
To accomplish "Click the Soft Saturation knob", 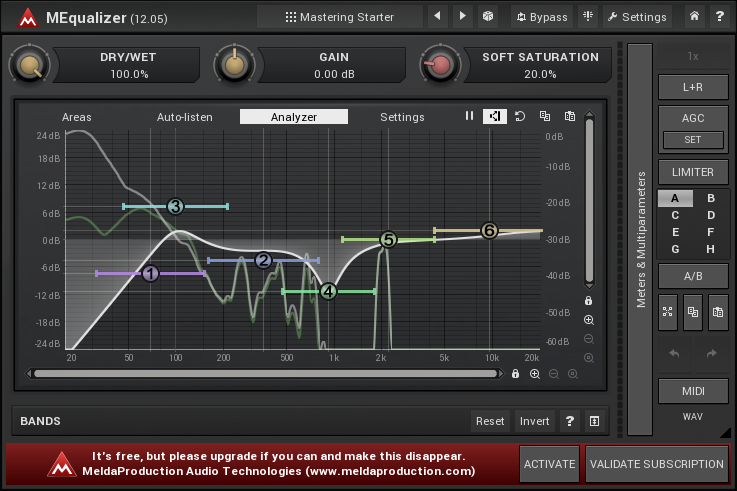I will [440, 65].
